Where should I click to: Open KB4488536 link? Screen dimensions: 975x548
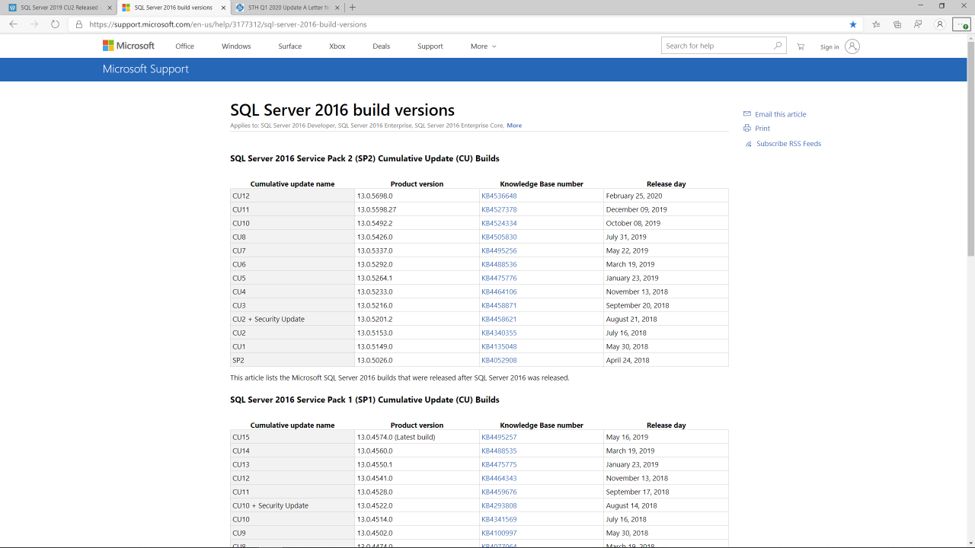coord(499,264)
